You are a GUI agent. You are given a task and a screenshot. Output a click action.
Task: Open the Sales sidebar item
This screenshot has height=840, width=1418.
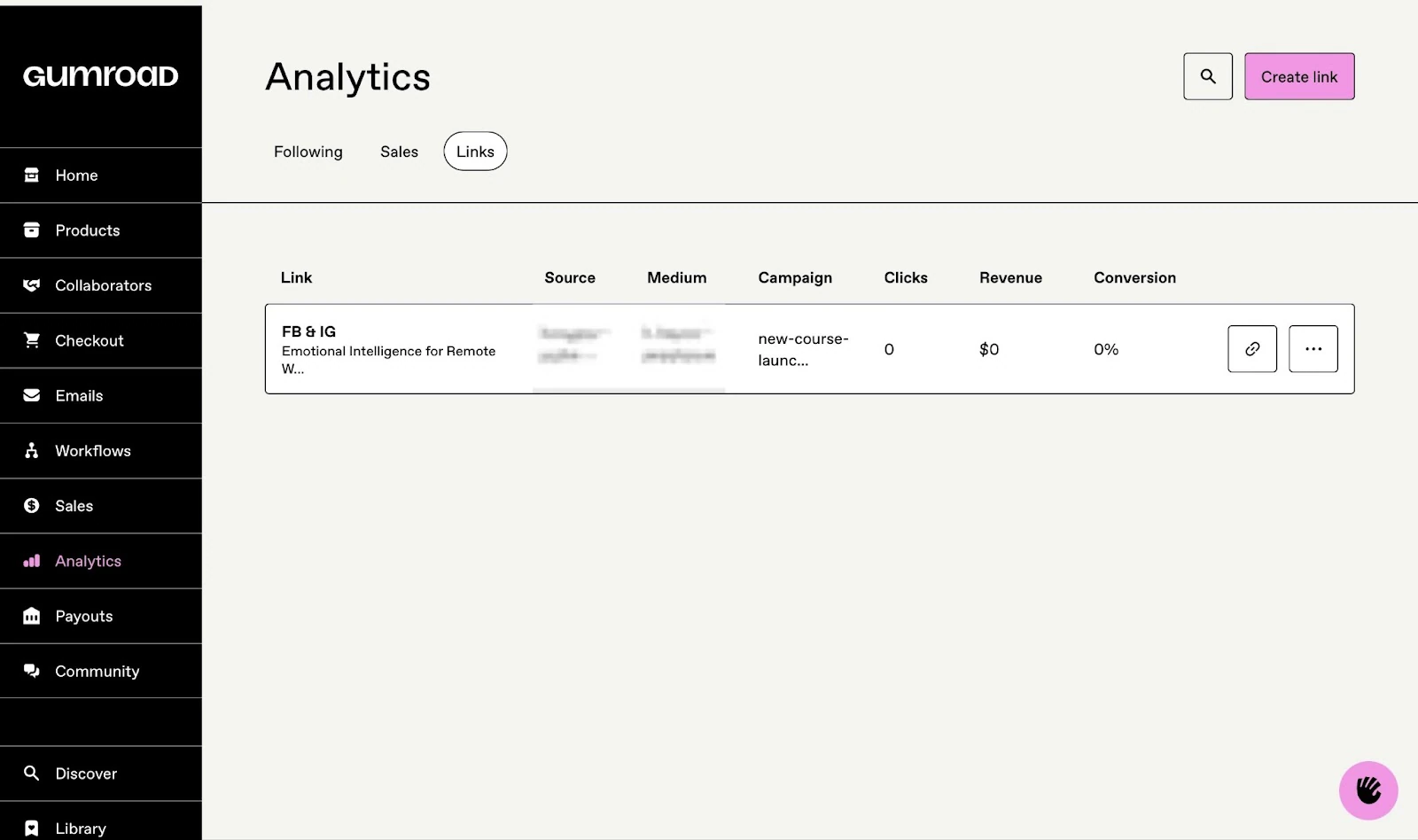point(101,506)
